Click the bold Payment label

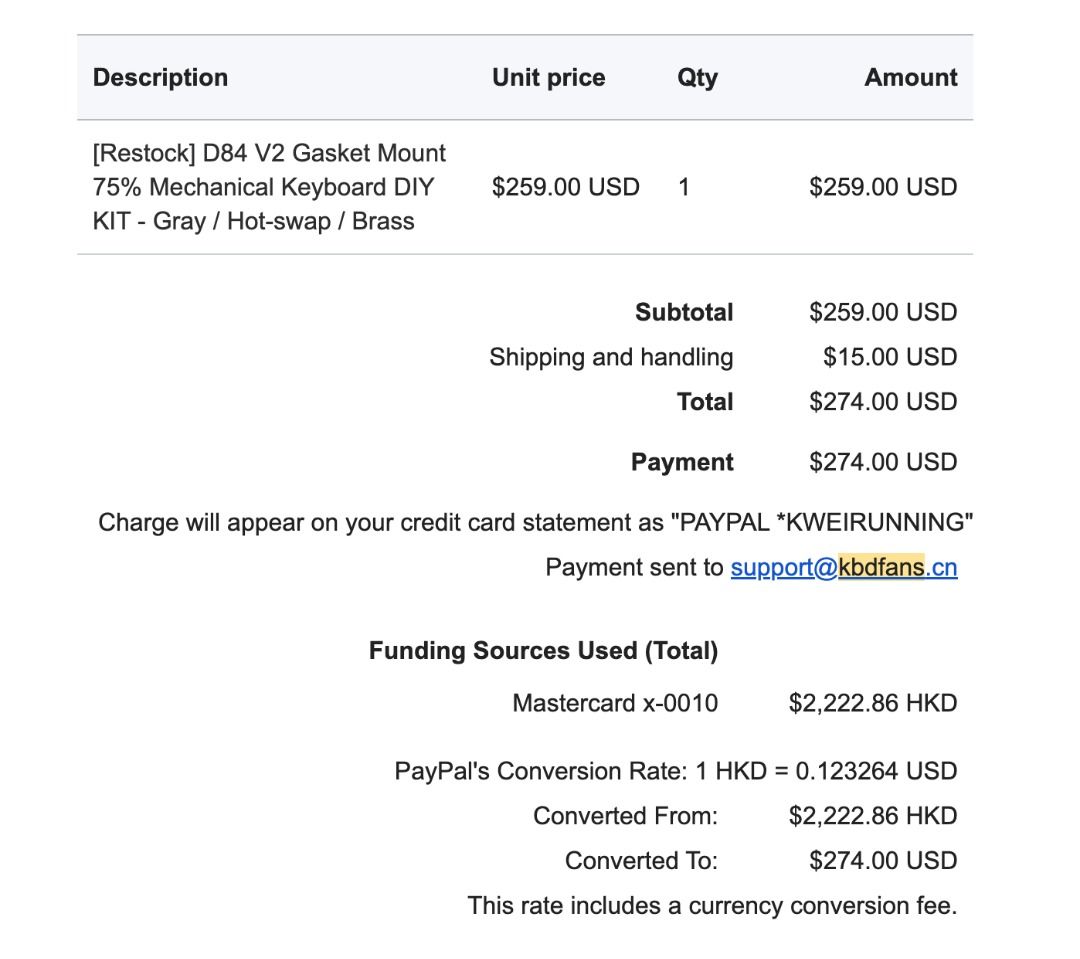coord(682,462)
